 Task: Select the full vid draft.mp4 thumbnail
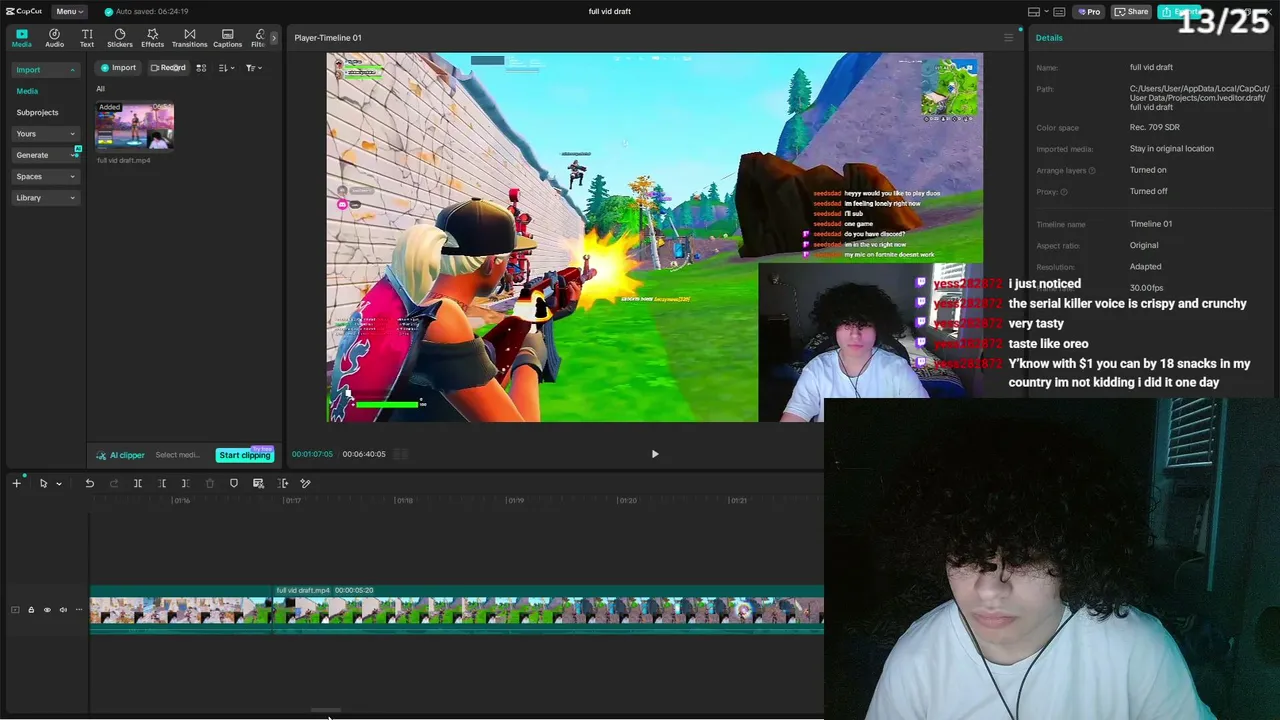pyautogui.click(x=134, y=125)
